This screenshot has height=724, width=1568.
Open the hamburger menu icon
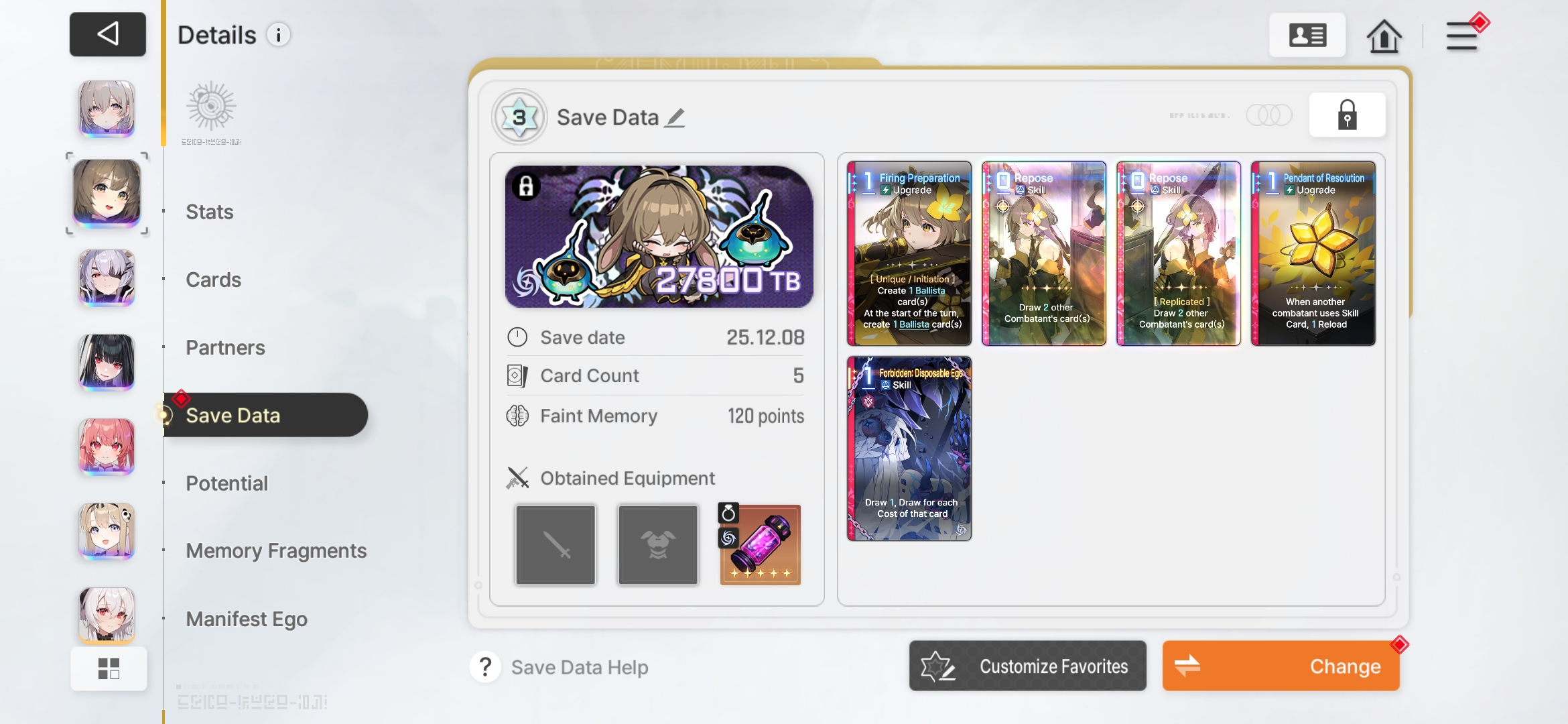click(1462, 36)
